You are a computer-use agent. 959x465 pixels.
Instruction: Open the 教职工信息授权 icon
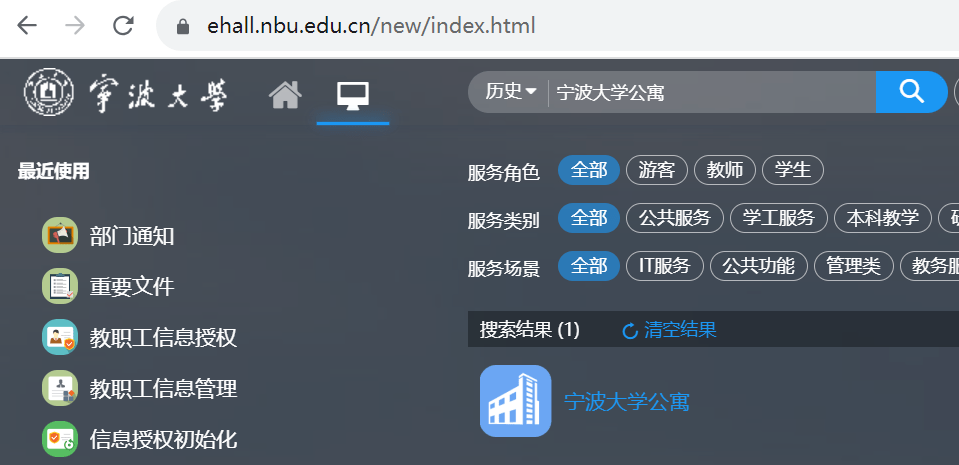pos(60,337)
